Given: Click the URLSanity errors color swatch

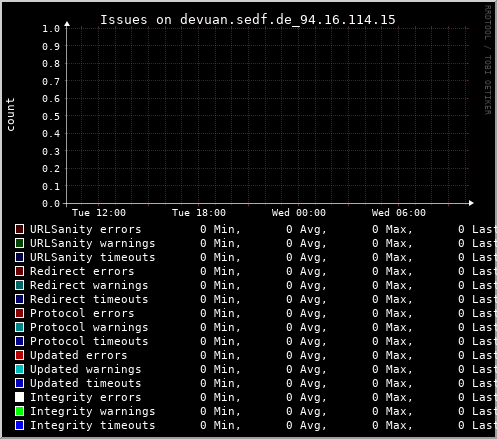Looking at the screenshot, I should (x=20, y=229).
